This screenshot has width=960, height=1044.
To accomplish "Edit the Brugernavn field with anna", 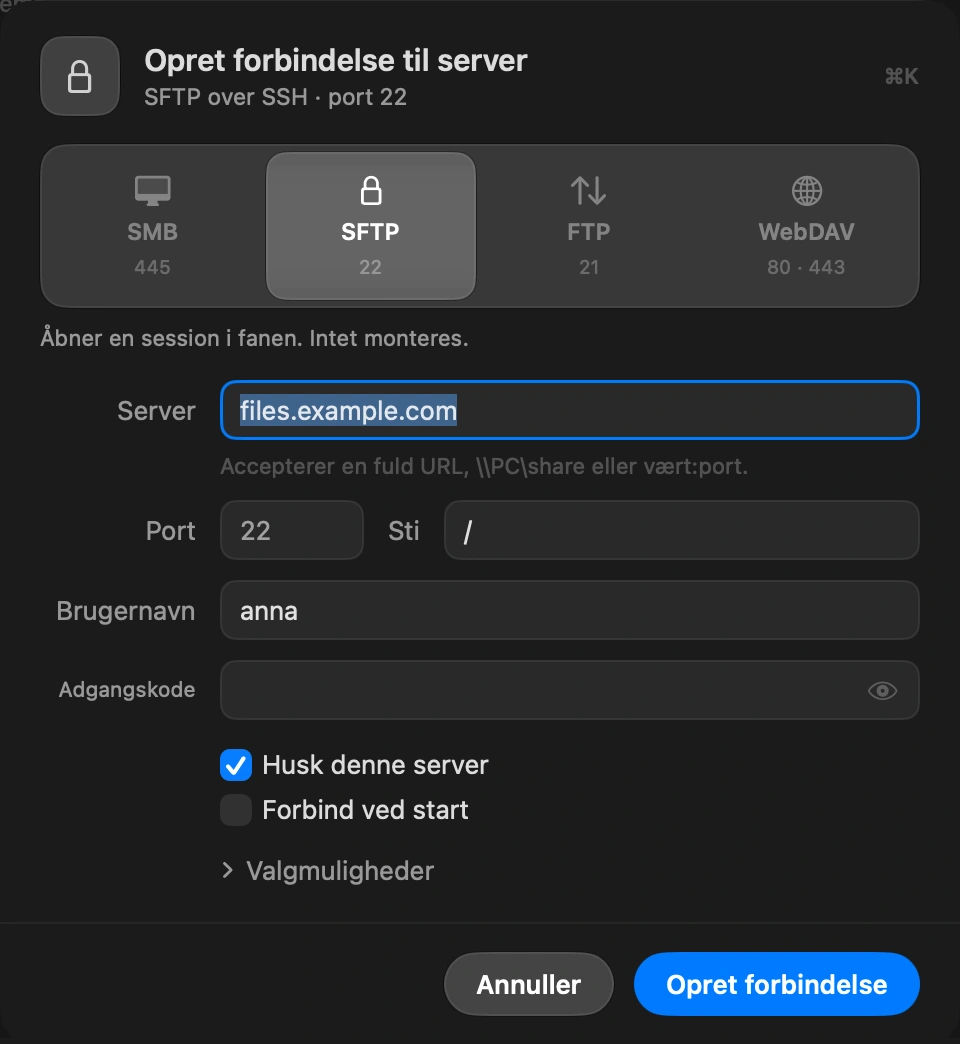I will (570, 611).
